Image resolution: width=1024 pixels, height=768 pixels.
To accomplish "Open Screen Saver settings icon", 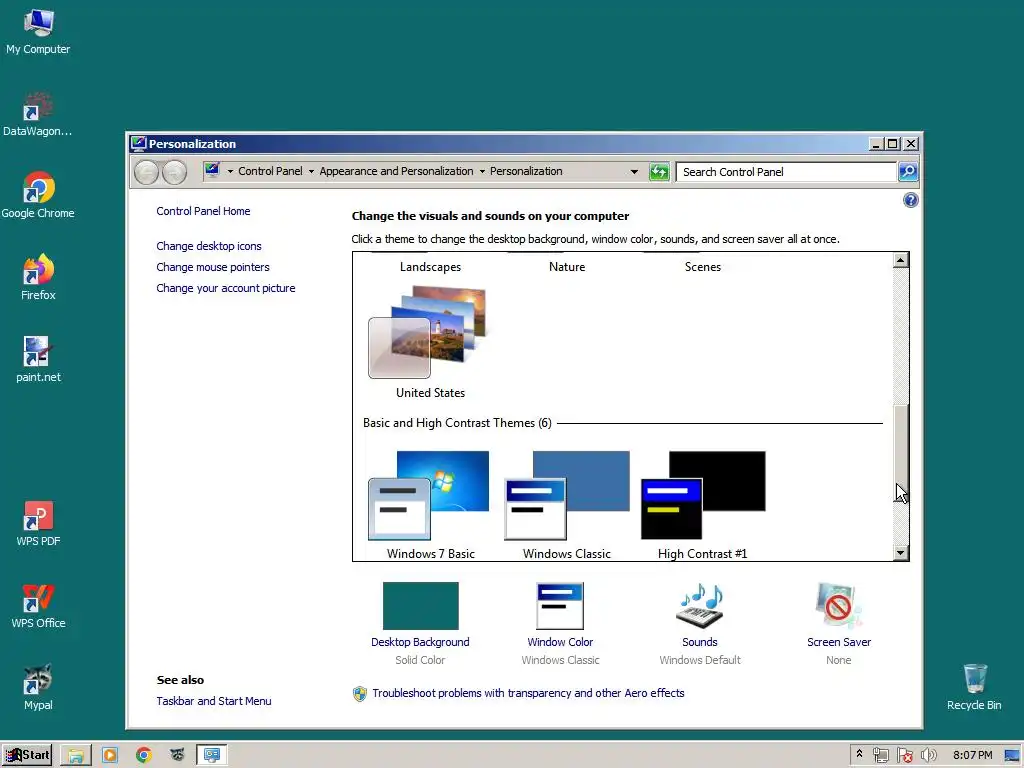I will (839, 605).
